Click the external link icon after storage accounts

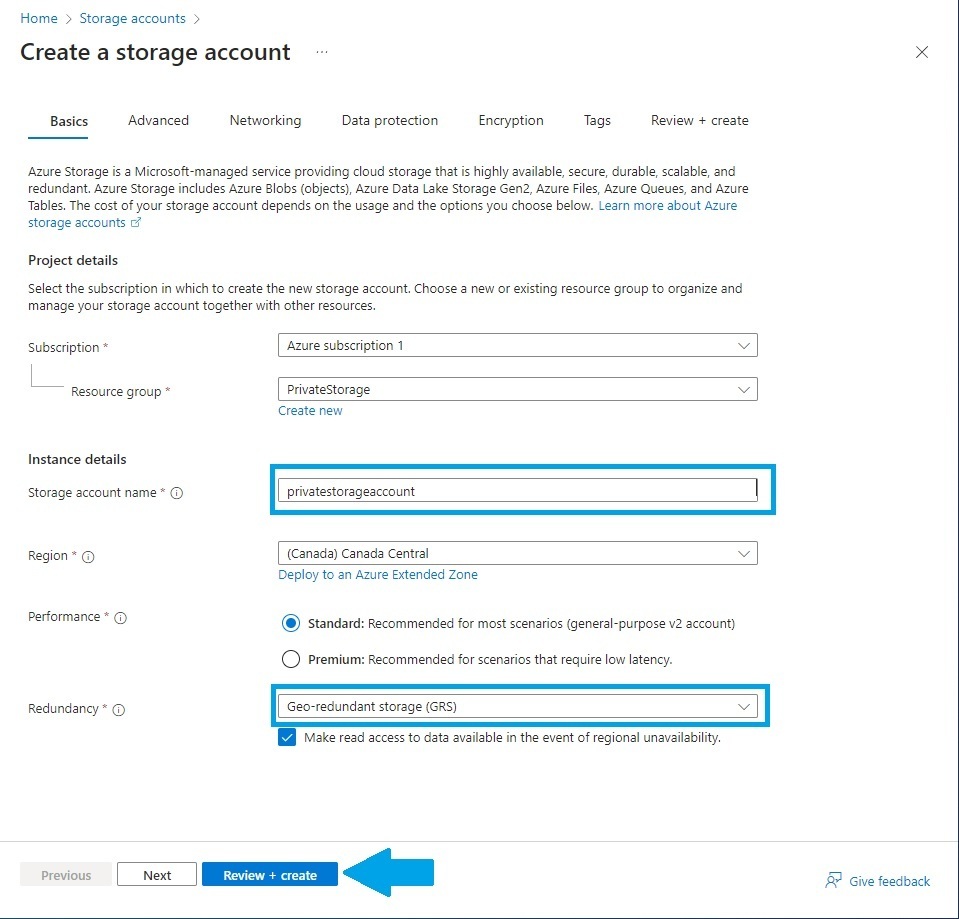tap(134, 222)
